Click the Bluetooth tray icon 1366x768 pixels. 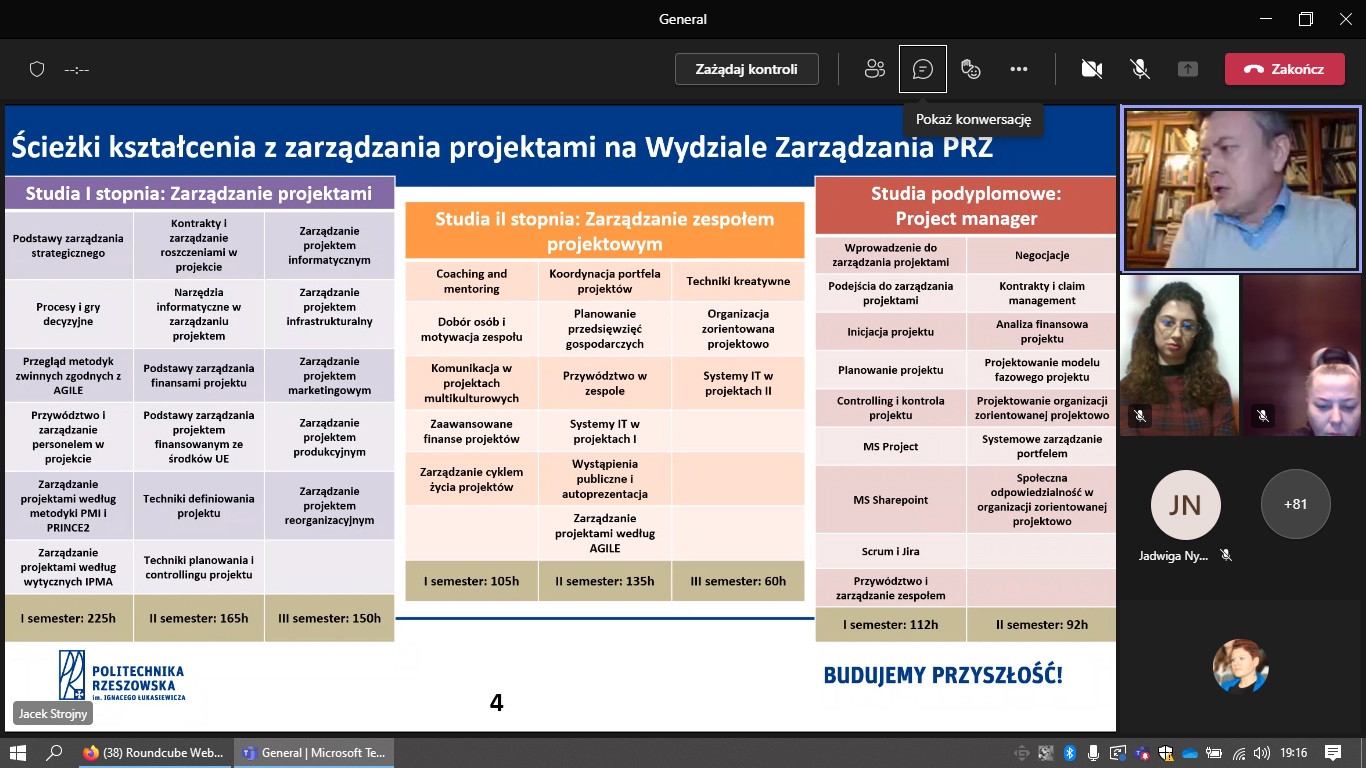tap(1069, 753)
